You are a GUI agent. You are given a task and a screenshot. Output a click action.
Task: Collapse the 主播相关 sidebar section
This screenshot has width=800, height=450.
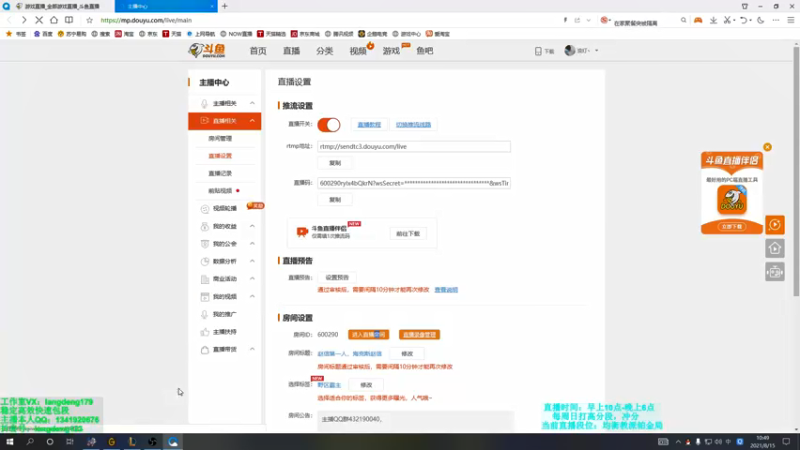(x=252, y=103)
